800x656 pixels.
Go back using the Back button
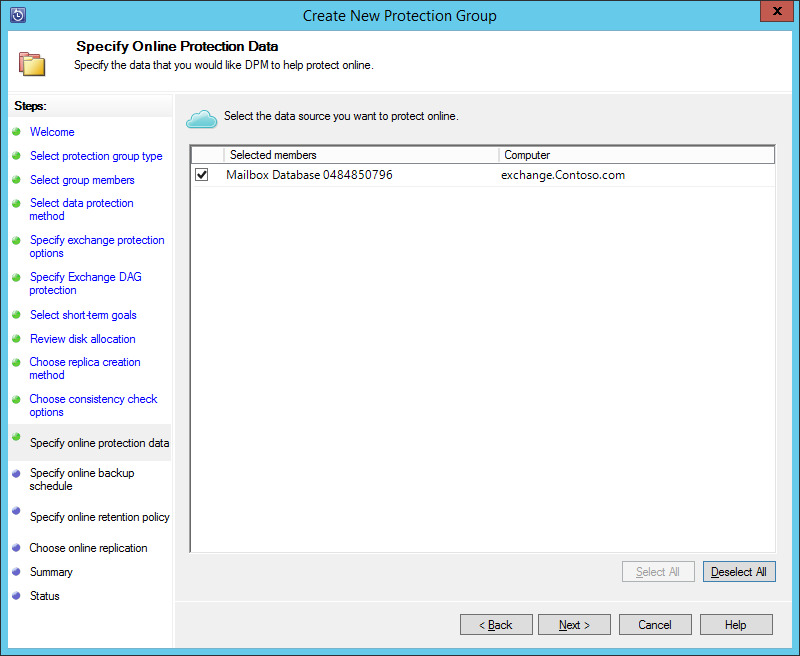[x=496, y=624]
